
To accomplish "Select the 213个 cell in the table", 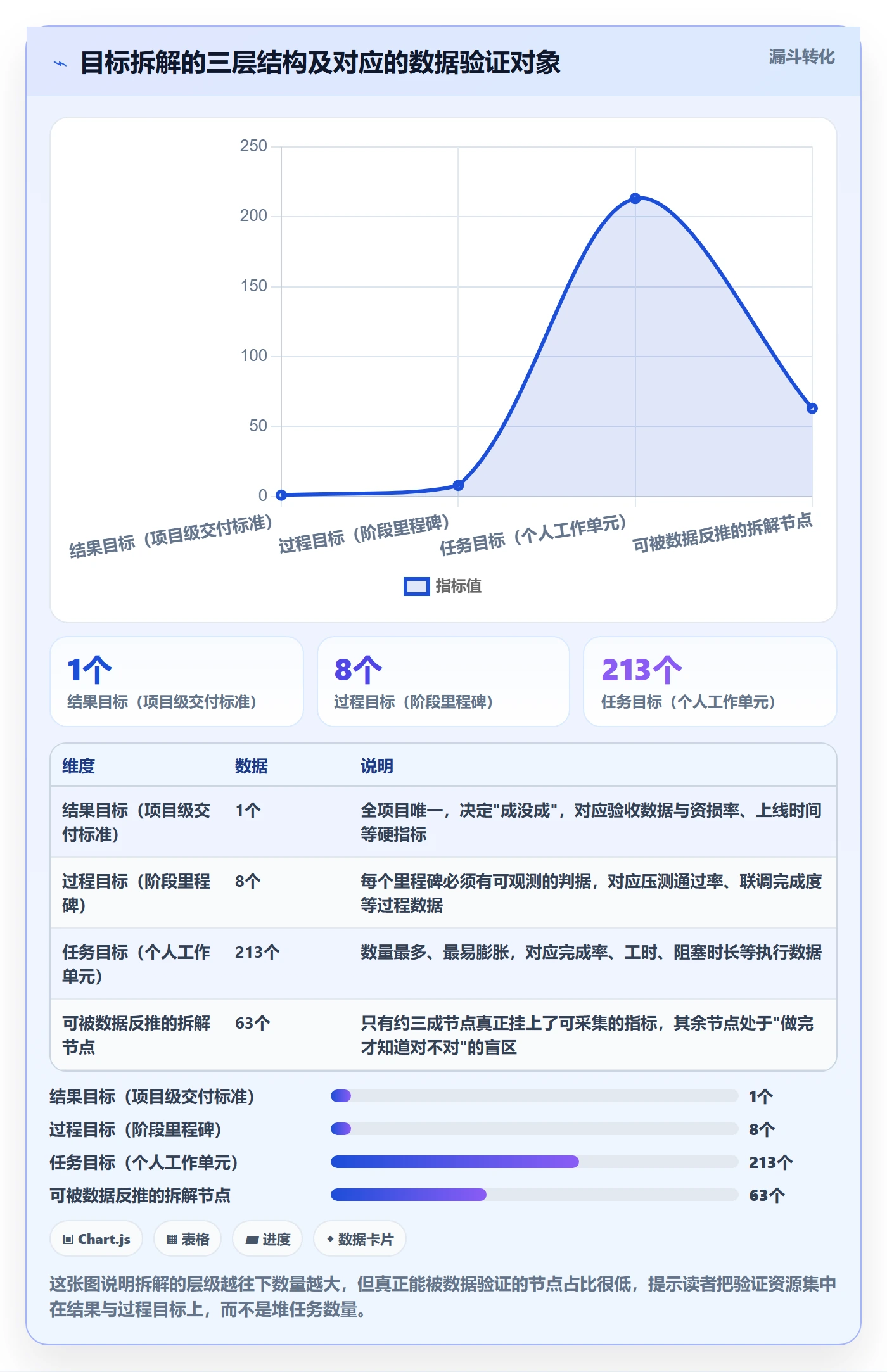I will click(257, 952).
